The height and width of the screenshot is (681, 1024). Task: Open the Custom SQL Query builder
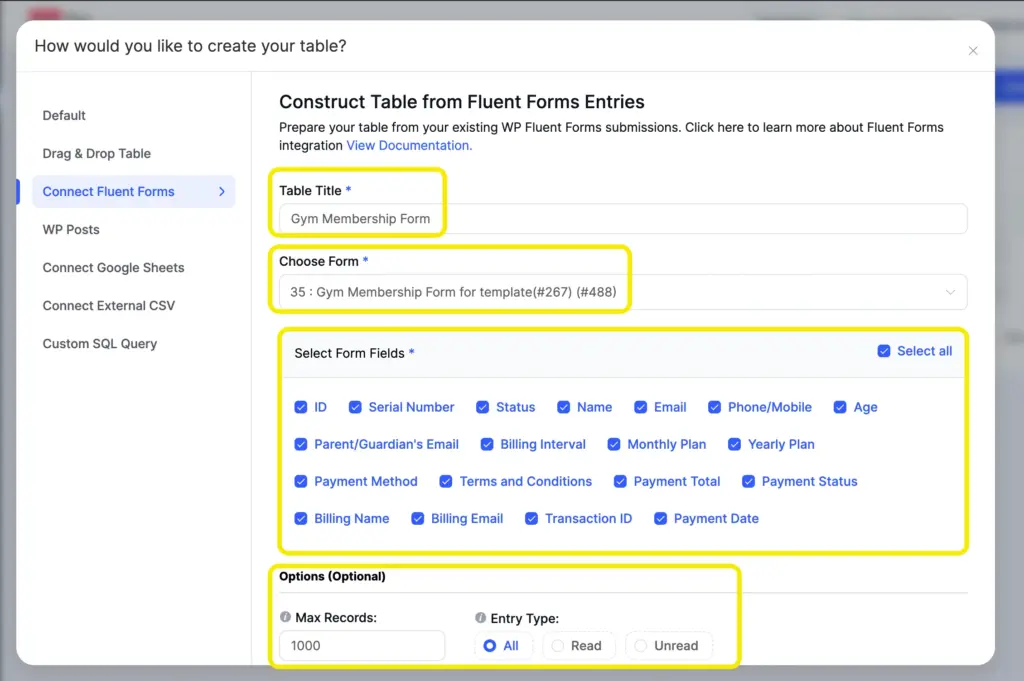coord(100,343)
